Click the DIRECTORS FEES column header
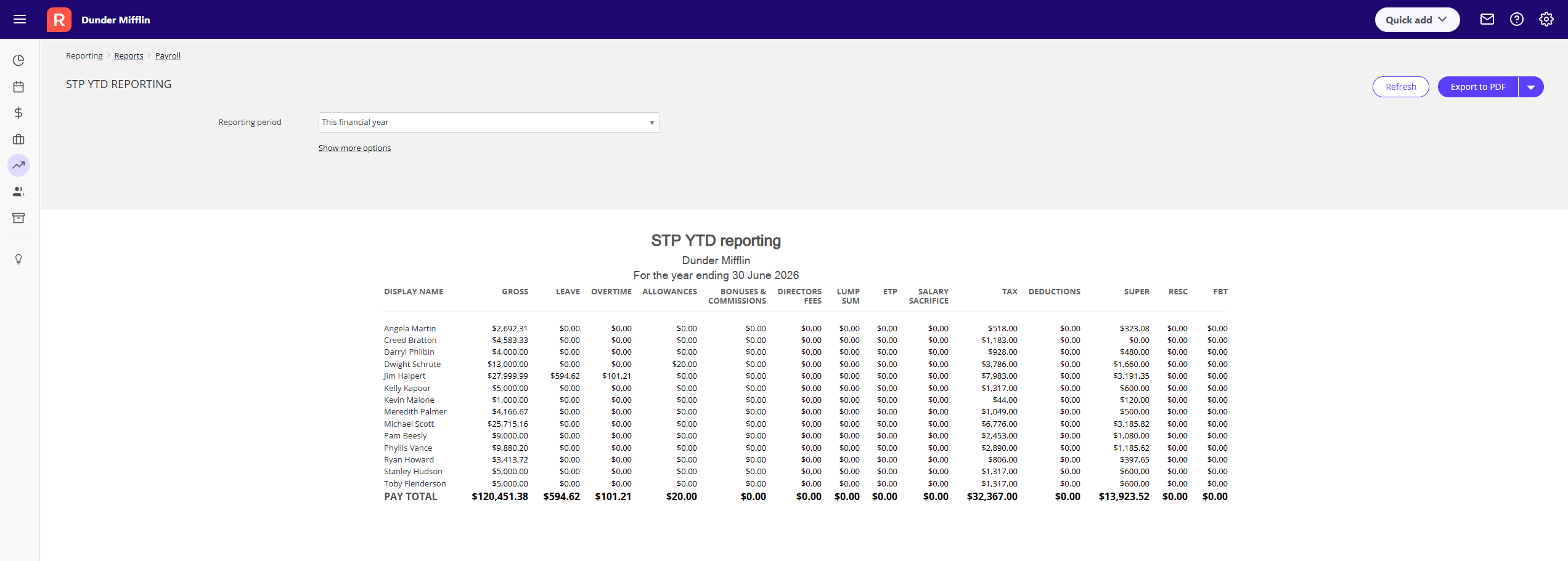1568x561 pixels. click(799, 296)
